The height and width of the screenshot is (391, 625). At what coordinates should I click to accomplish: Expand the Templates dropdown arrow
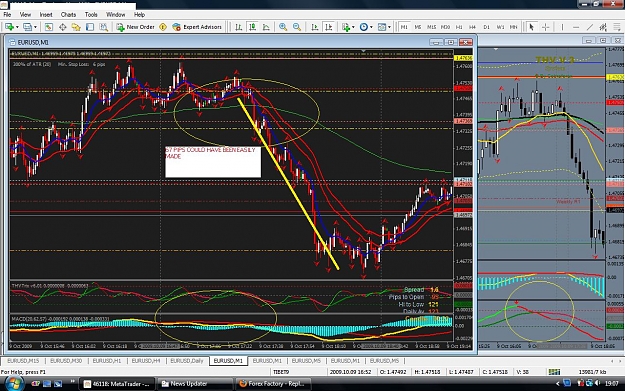[x=389, y=27]
